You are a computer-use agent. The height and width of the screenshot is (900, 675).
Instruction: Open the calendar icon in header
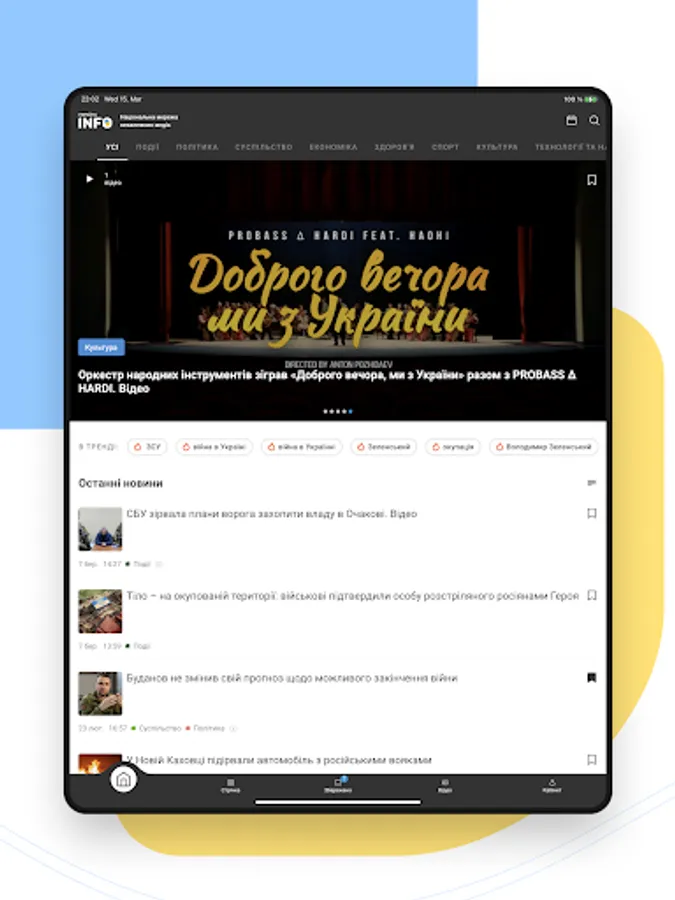point(571,120)
